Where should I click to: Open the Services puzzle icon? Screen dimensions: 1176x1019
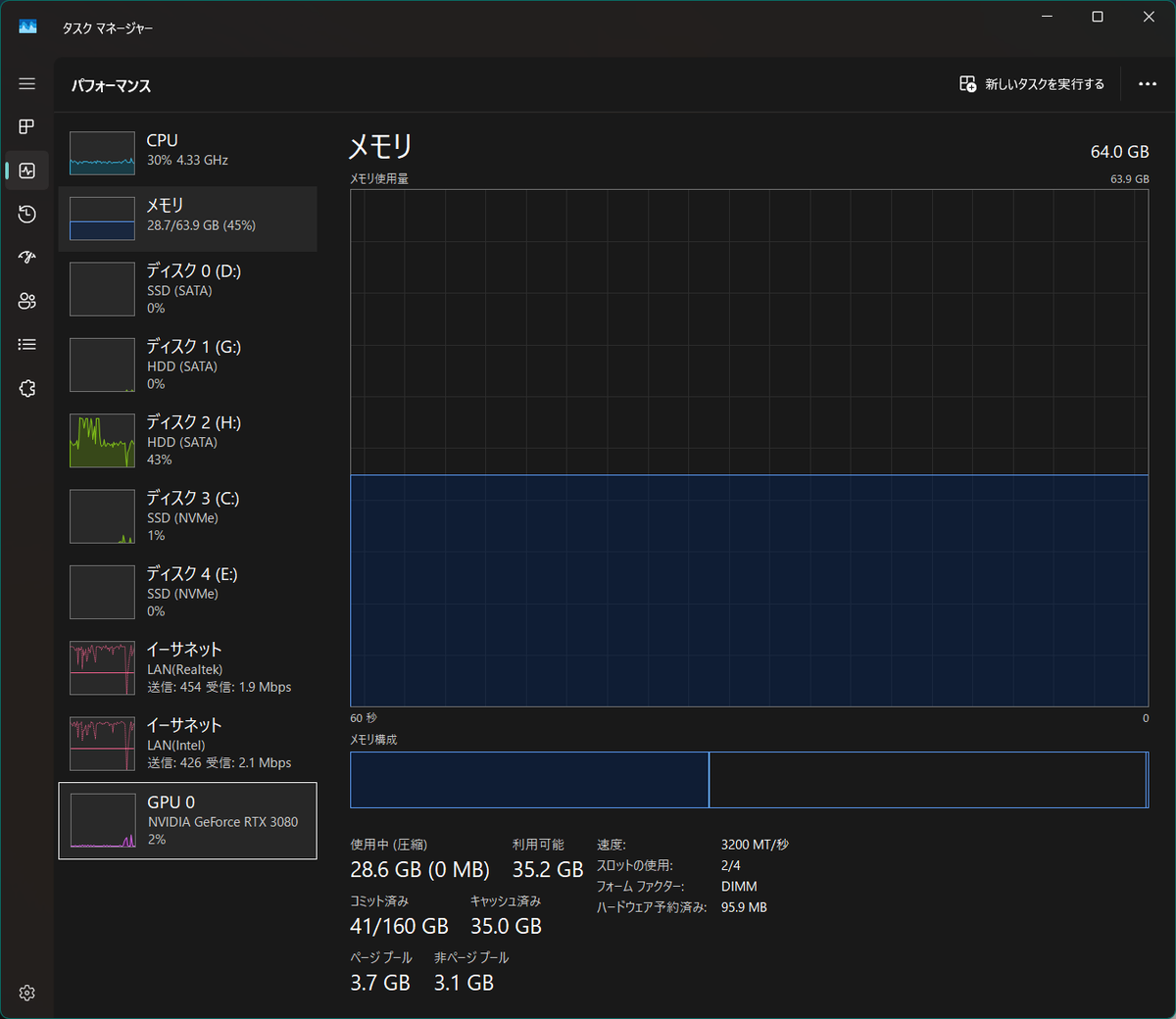pyautogui.click(x=26, y=388)
